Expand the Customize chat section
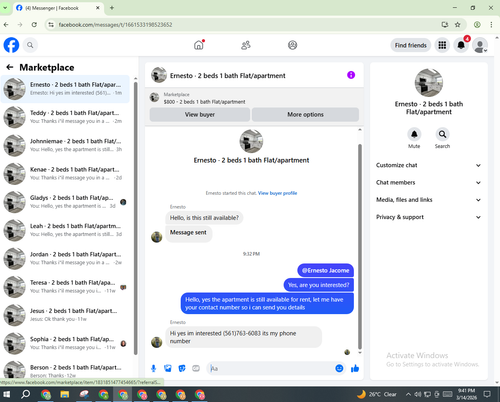 [428, 165]
